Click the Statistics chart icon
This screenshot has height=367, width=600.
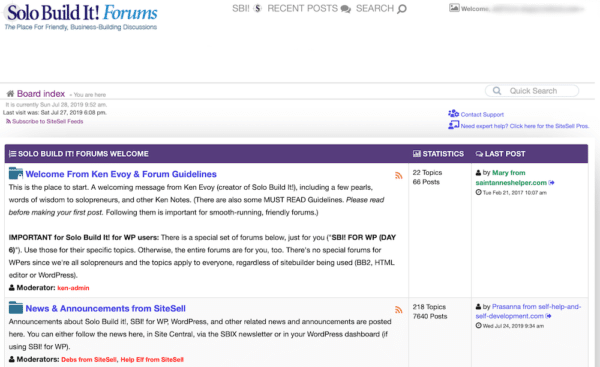click(417, 154)
